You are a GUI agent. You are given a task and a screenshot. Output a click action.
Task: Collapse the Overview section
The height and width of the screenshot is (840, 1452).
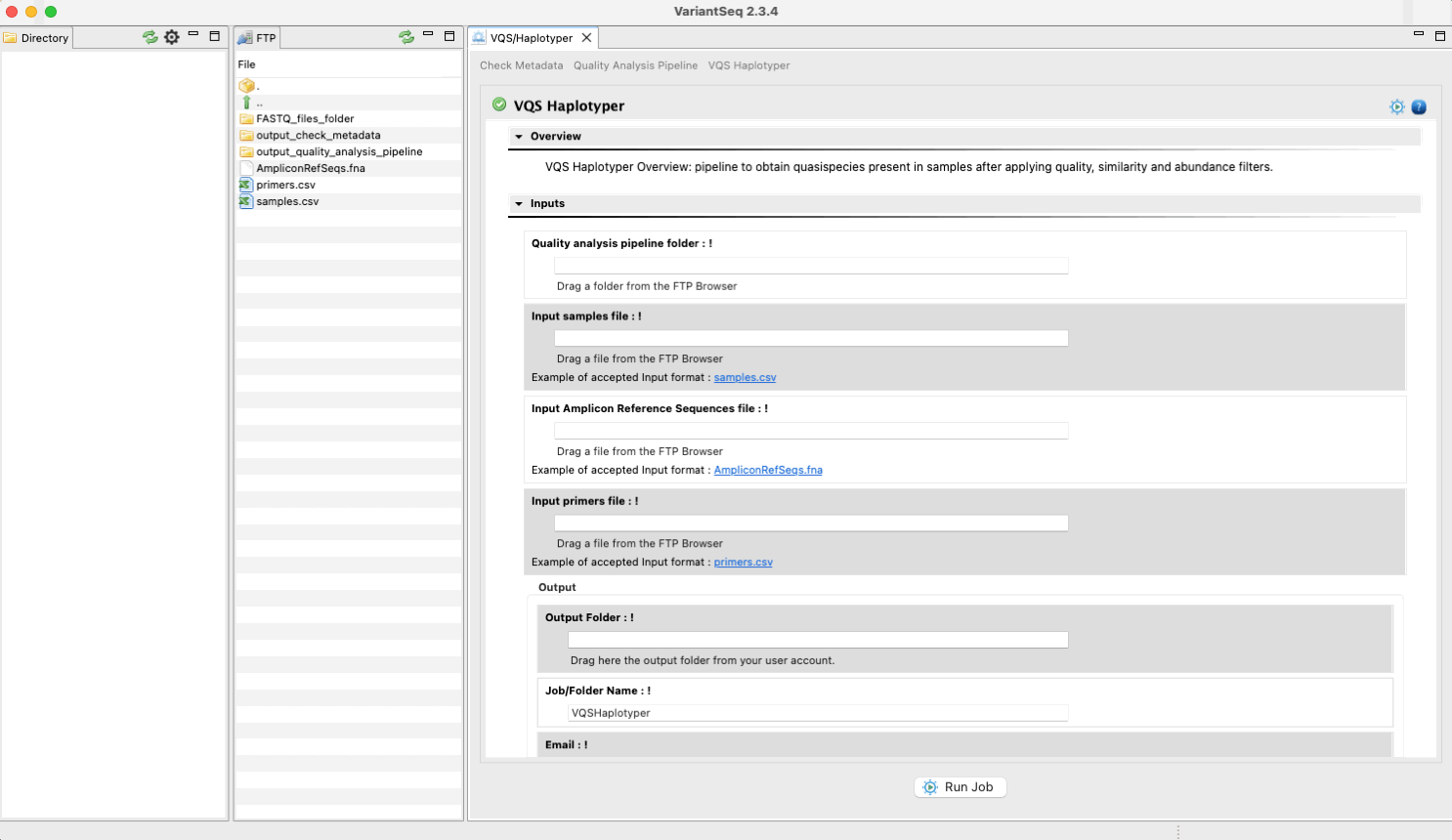(519, 137)
